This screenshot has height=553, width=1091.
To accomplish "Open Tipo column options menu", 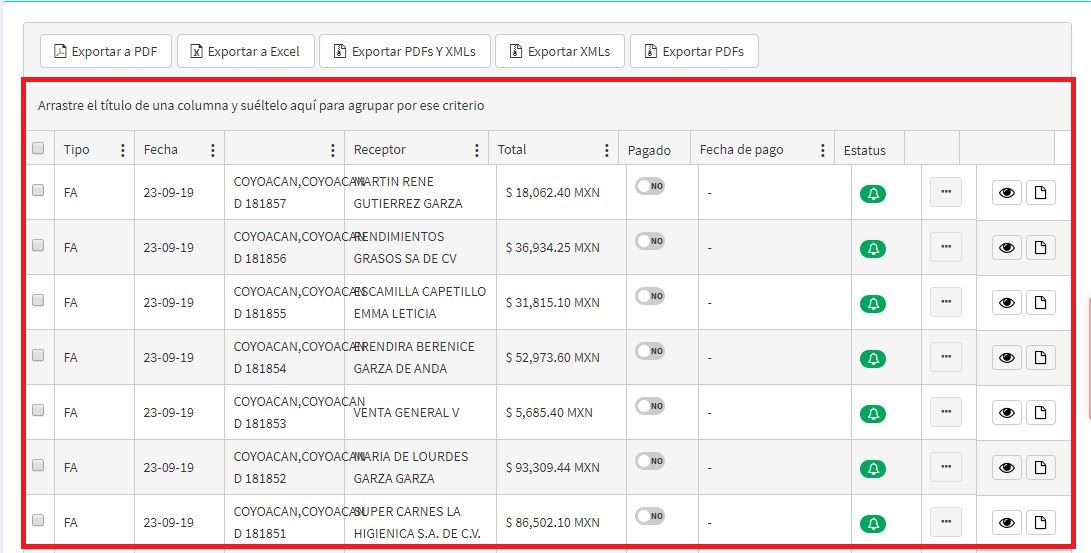I will (123, 150).
